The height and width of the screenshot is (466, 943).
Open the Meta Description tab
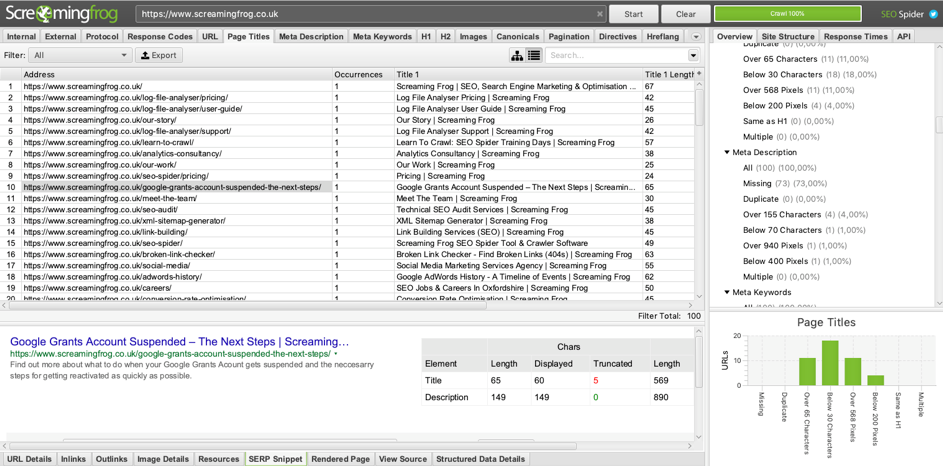coord(311,37)
